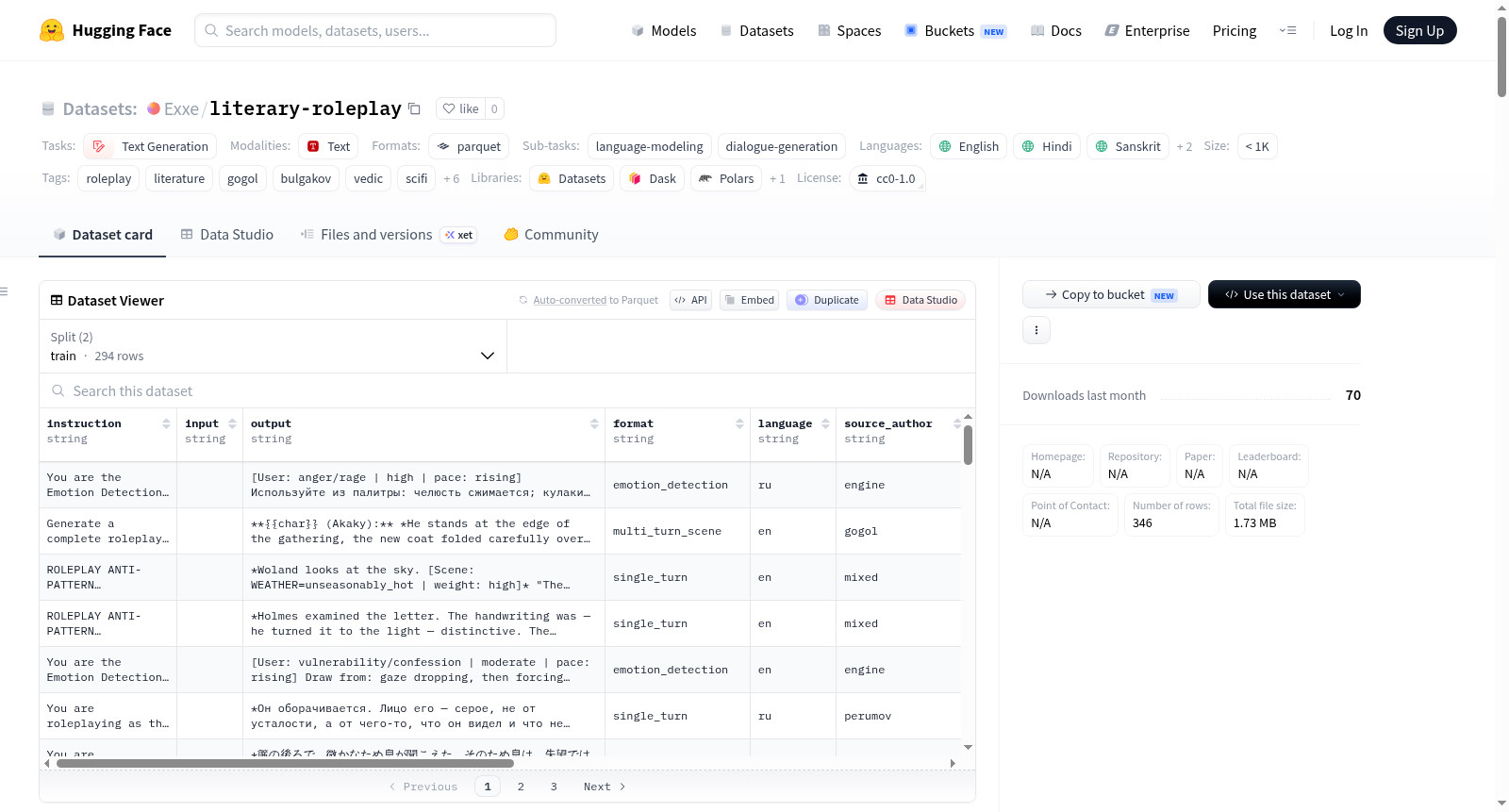
Task: Expand the +2 more languages
Action: click(1185, 147)
